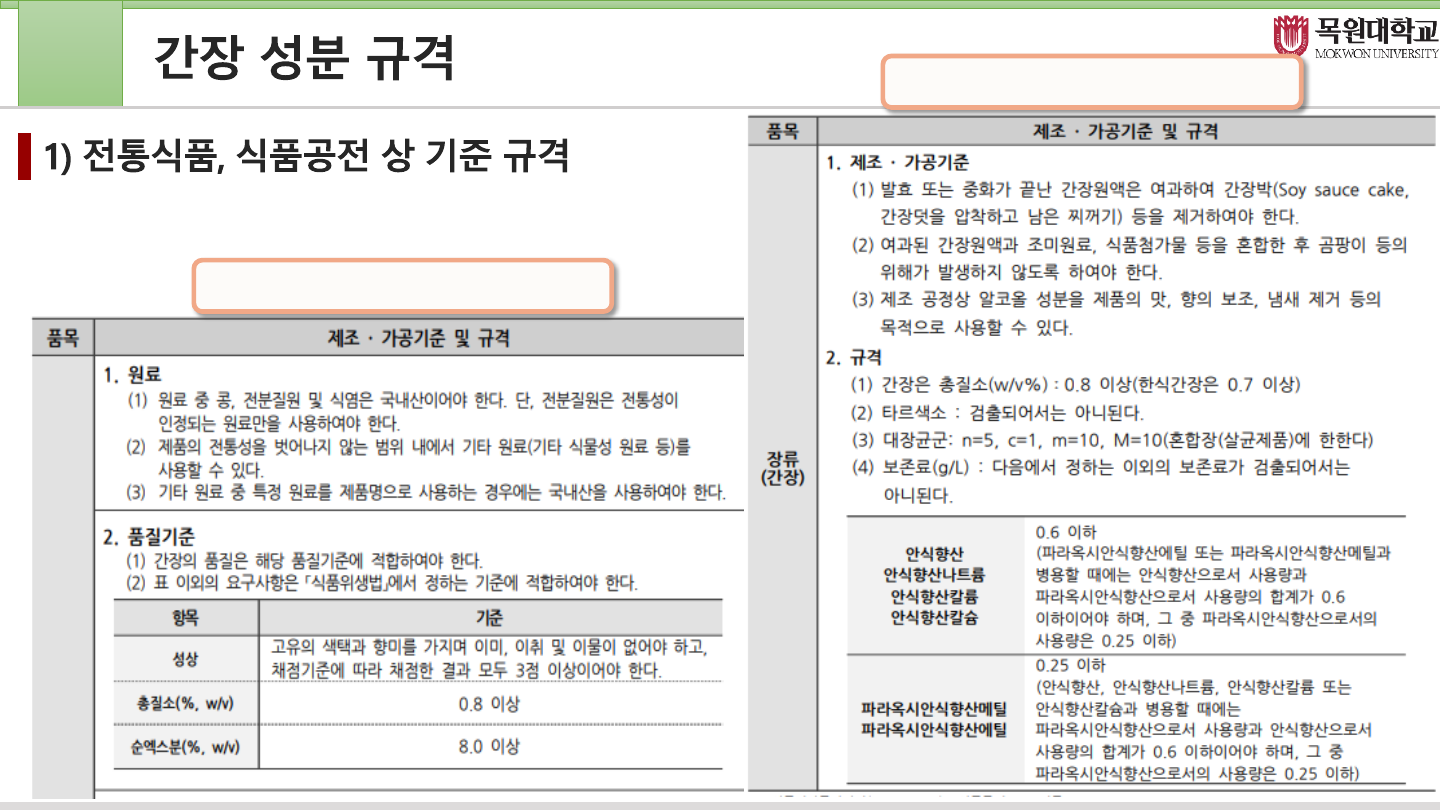Click the right table 품목 header cell
This screenshot has width=1440, height=810.
pyautogui.click(x=782, y=131)
